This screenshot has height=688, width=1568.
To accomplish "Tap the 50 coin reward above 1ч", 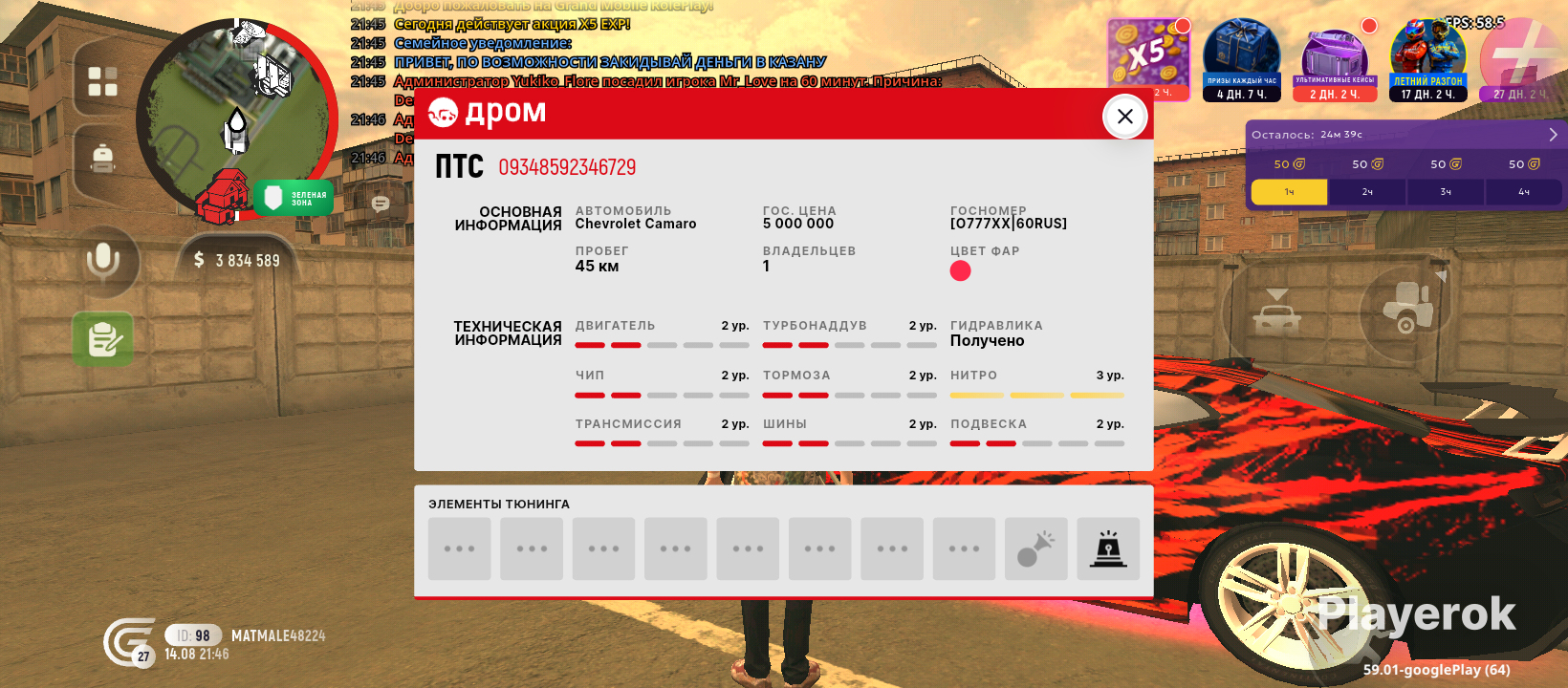I will (x=1289, y=164).
